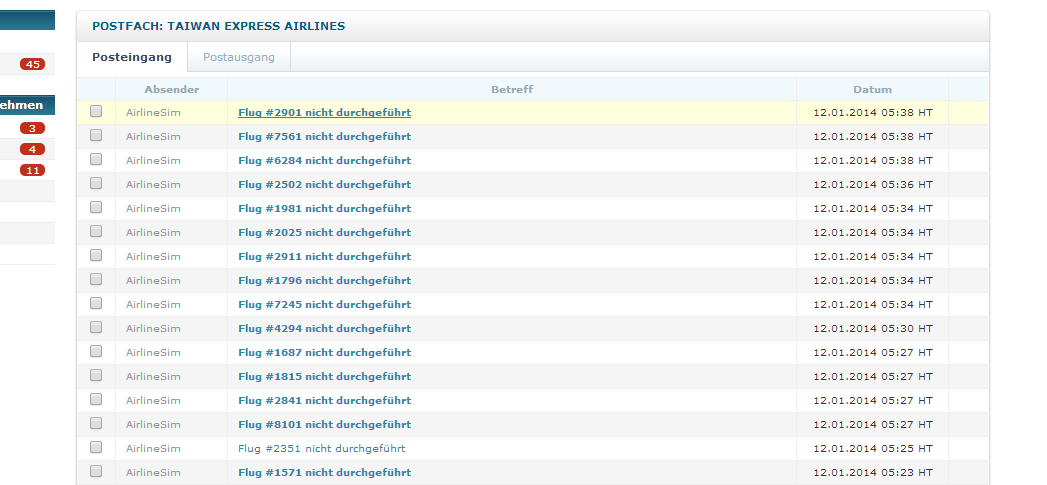The width and height of the screenshot is (1047, 485).
Task: Open message Flug #1687 nicht durchgeführt
Action: coord(325,353)
